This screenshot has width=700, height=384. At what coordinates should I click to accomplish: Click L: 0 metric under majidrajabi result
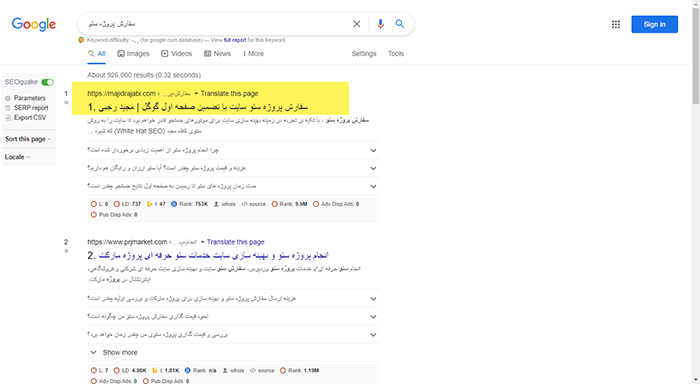pyautogui.click(x=100, y=204)
